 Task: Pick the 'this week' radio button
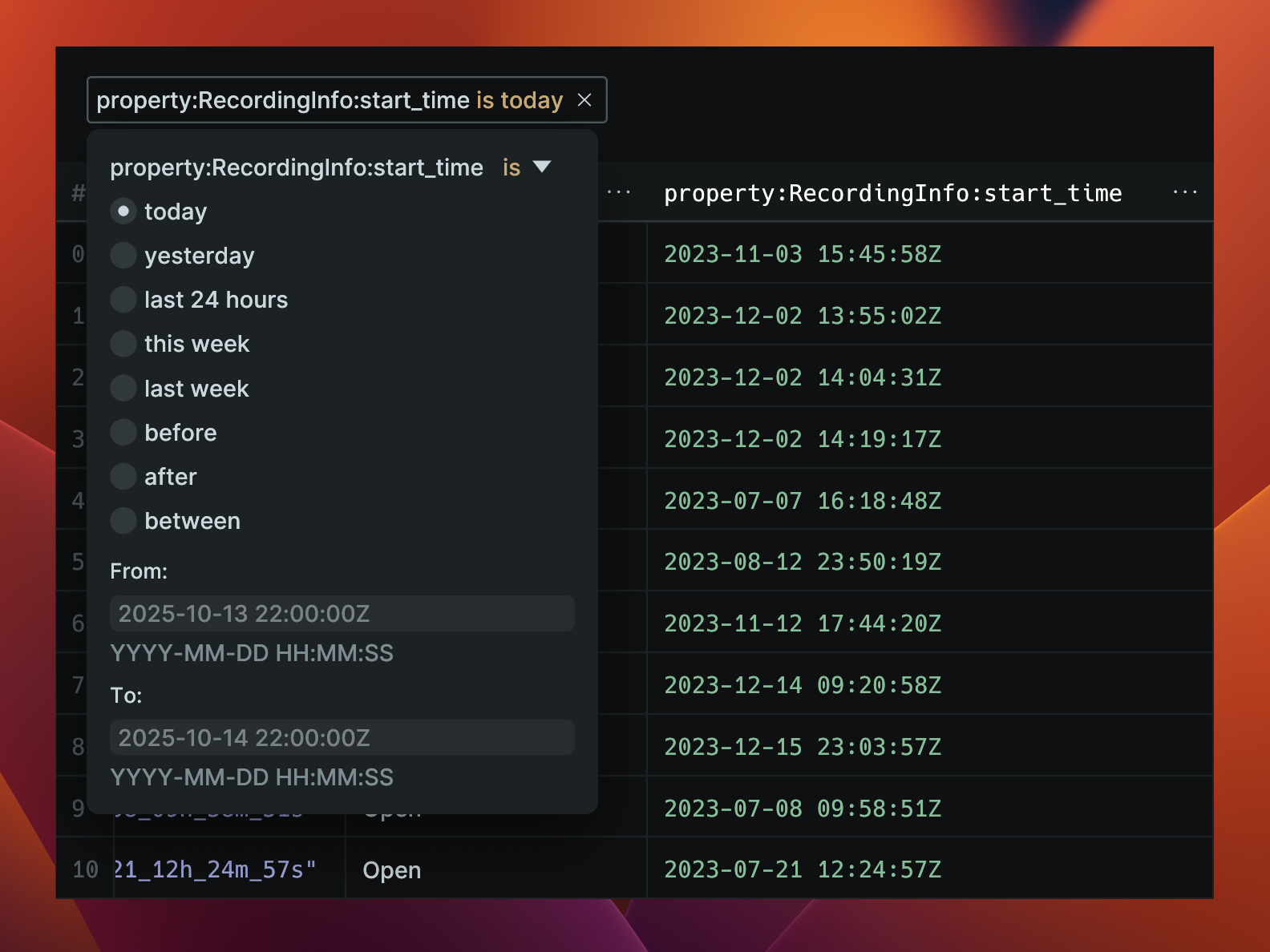(123, 344)
